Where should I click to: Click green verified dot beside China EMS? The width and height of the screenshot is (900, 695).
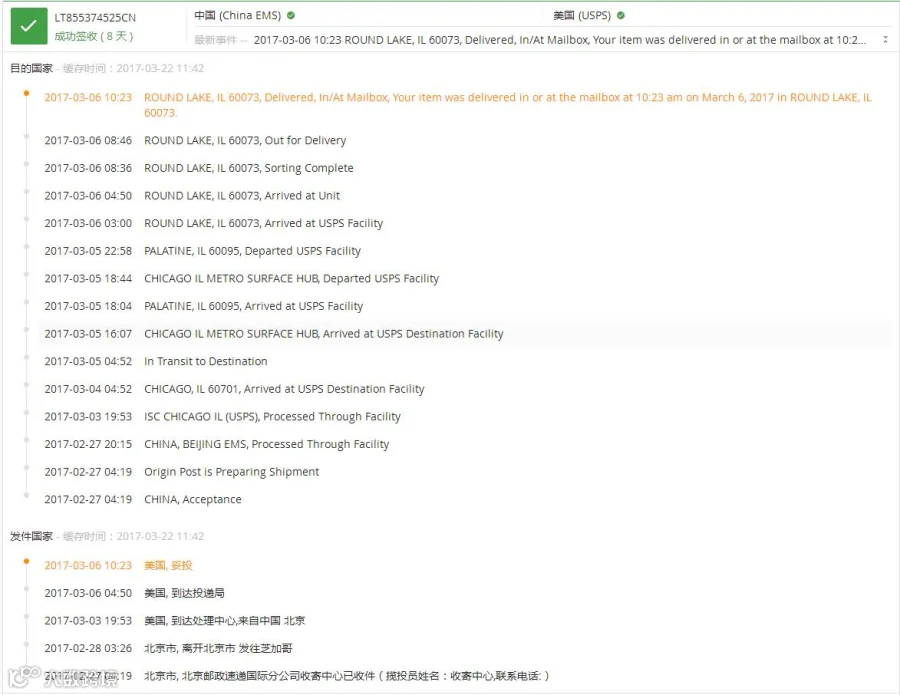[x=291, y=15]
